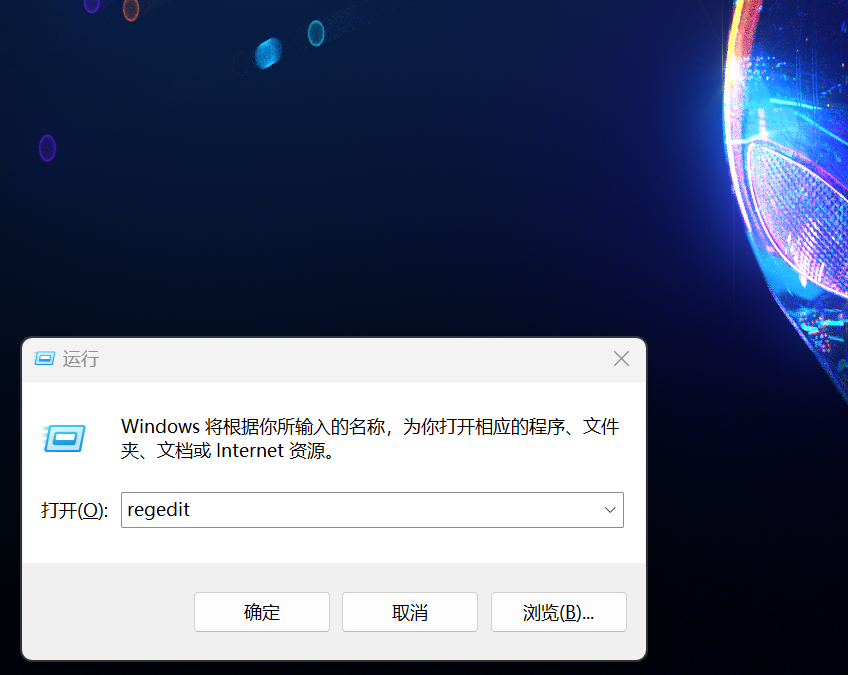
Task: Click the word Internet in the description
Action: [x=249, y=450]
